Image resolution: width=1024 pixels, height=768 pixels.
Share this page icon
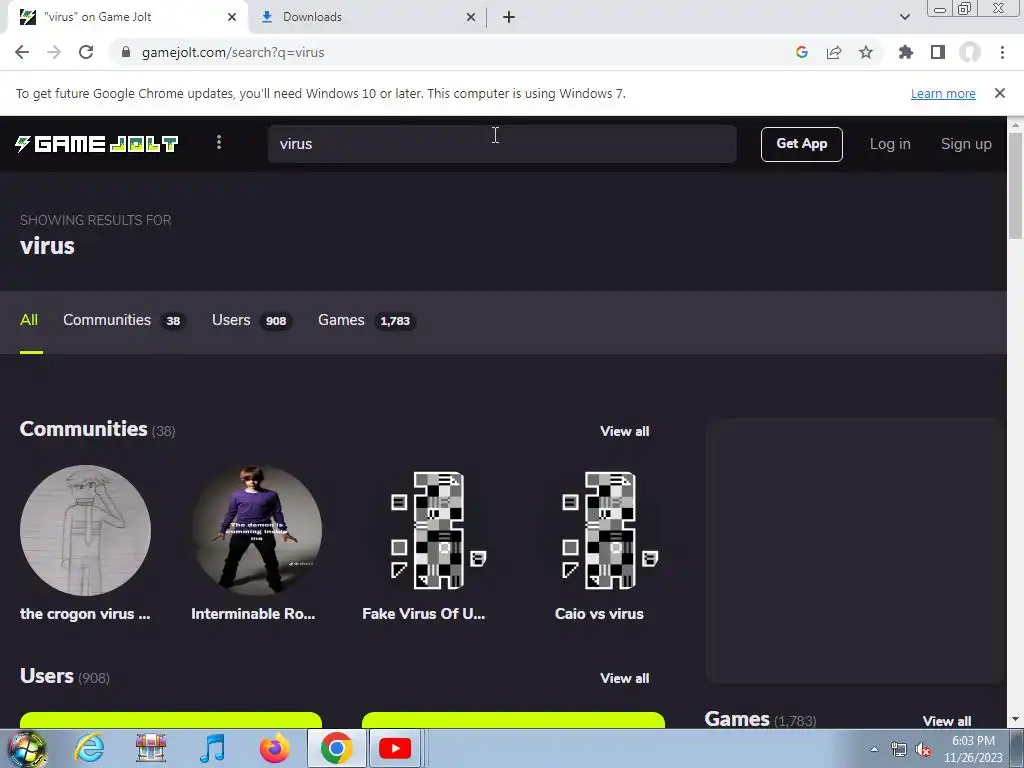[833, 52]
